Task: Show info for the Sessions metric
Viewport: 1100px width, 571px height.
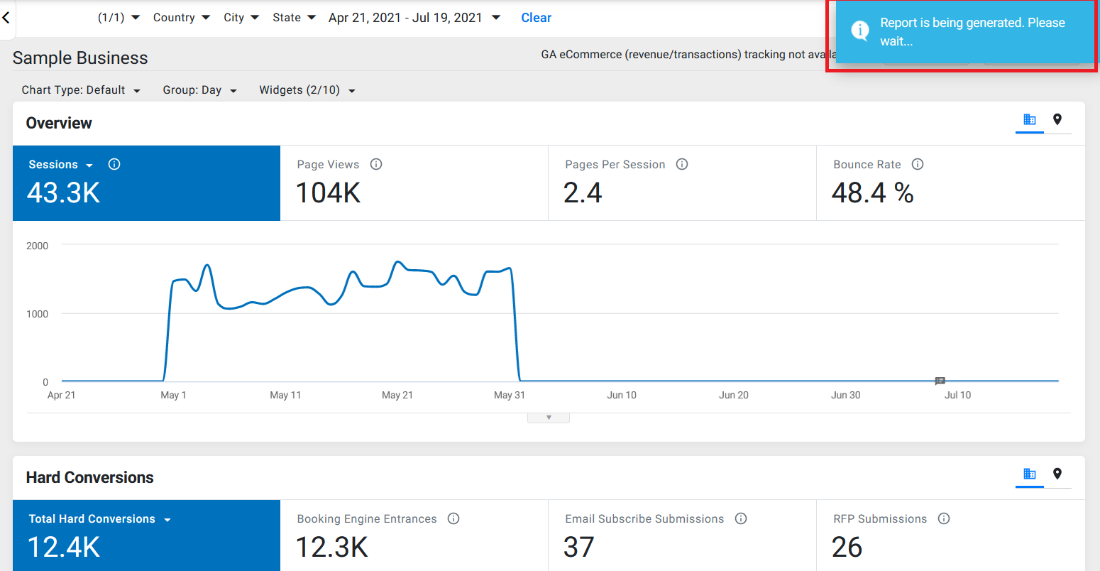Action: click(114, 164)
